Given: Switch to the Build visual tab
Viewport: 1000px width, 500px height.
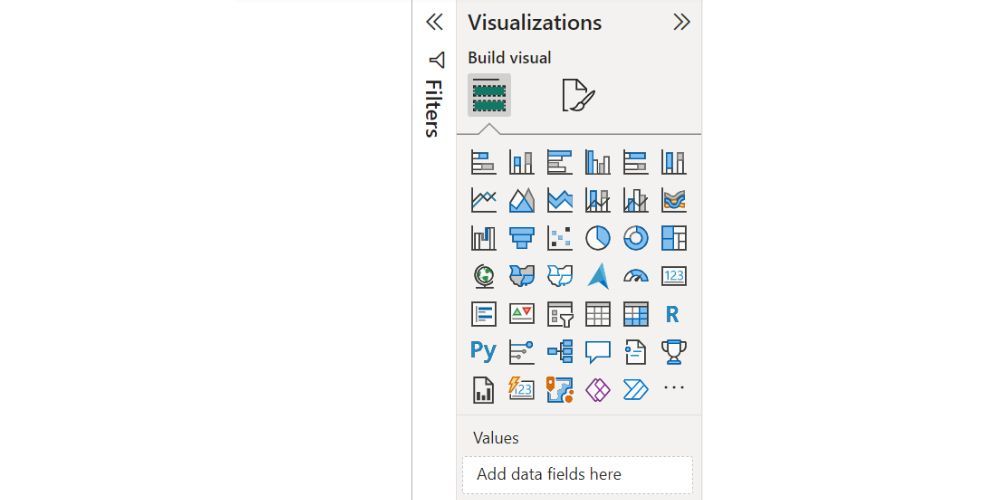Looking at the screenshot, I should pos(489,96).
